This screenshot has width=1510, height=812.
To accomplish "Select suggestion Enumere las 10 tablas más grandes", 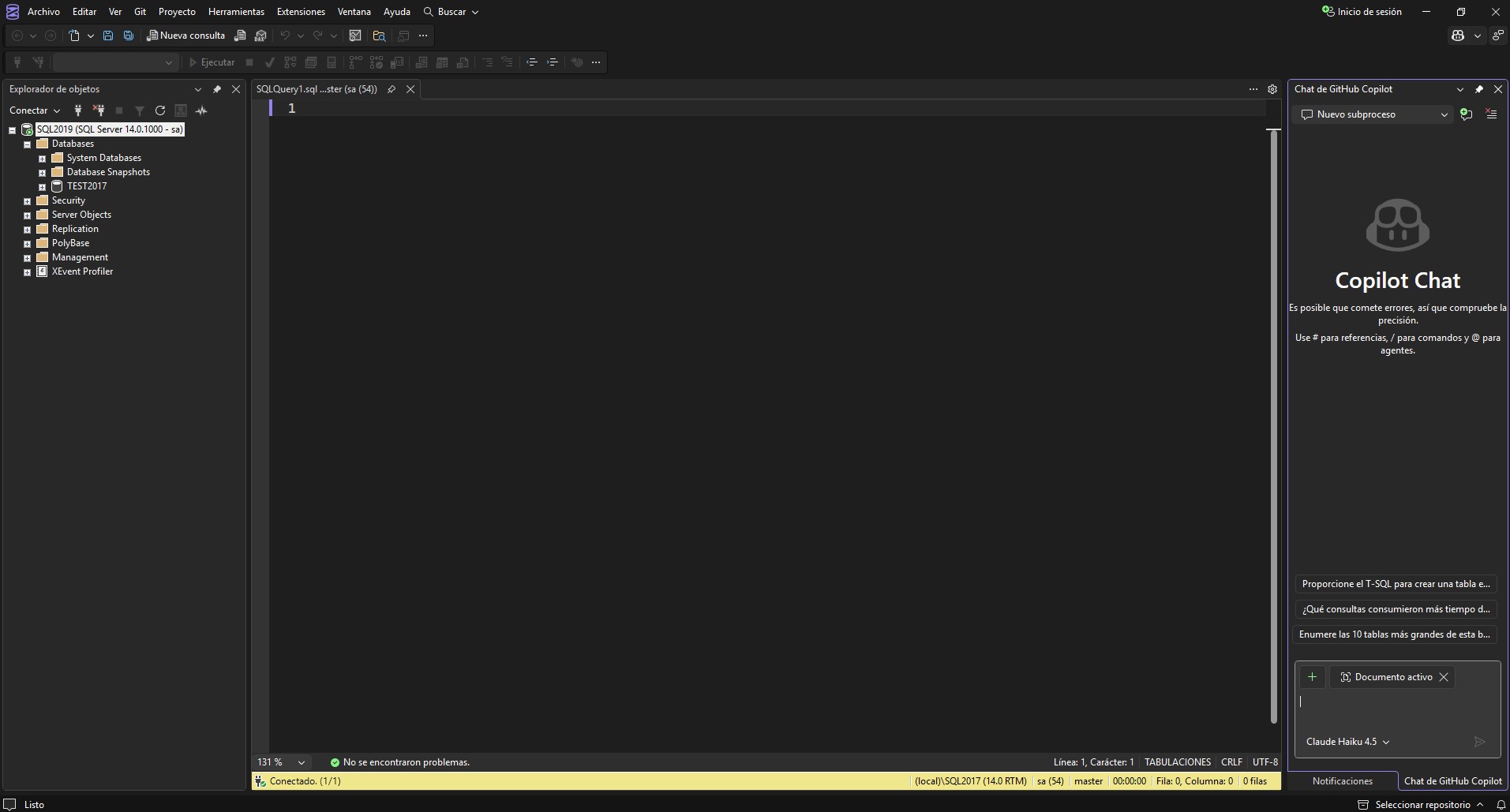I will point(1395,634).
